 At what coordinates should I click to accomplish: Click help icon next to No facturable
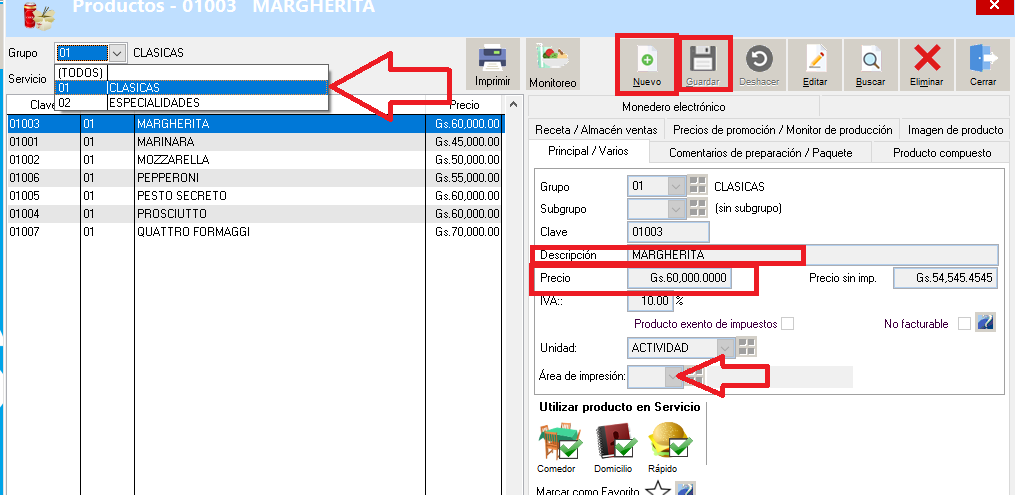pos(986,323)
